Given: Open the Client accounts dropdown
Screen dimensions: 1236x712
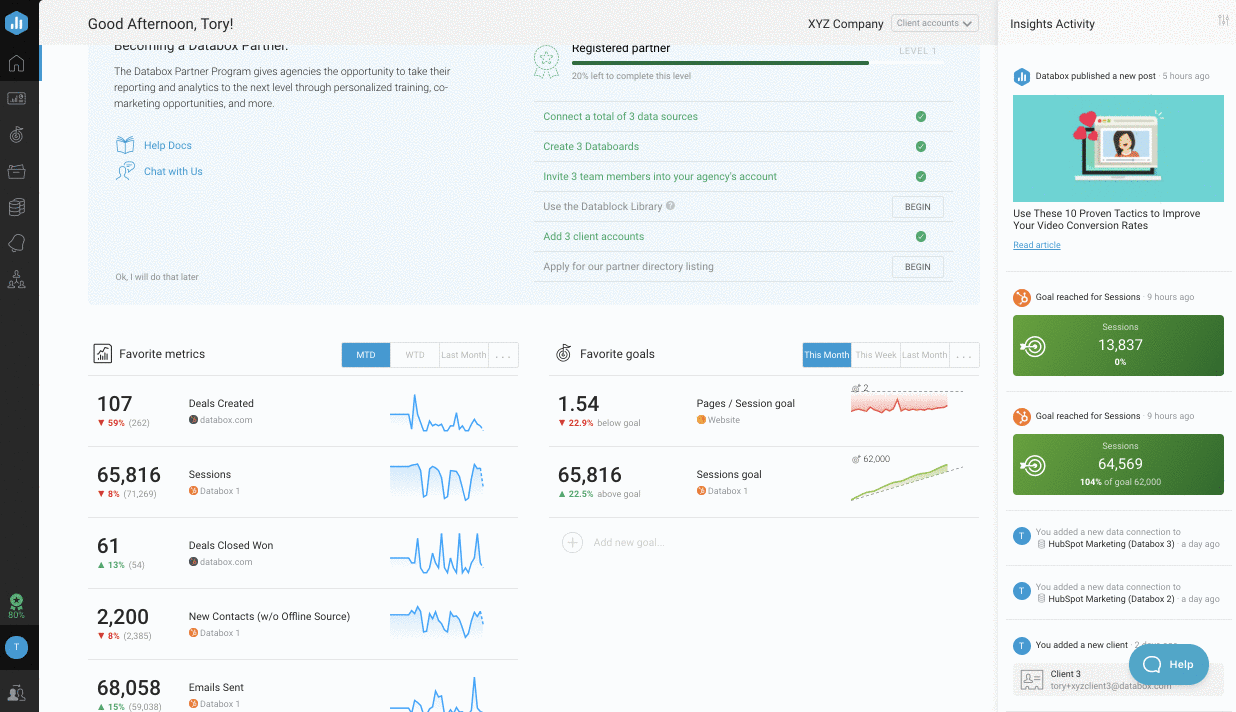Looking at the screenshot, I should (x=934, y=23).
